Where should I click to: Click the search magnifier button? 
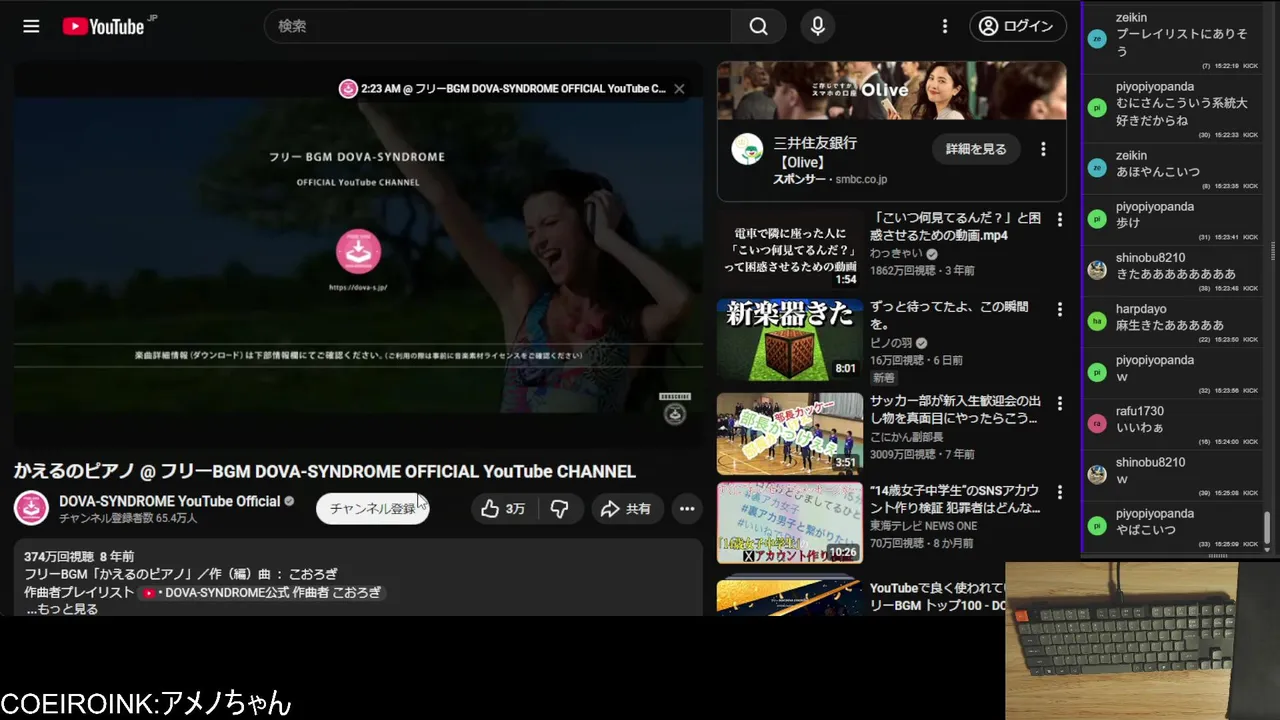[x=759, y=26]
